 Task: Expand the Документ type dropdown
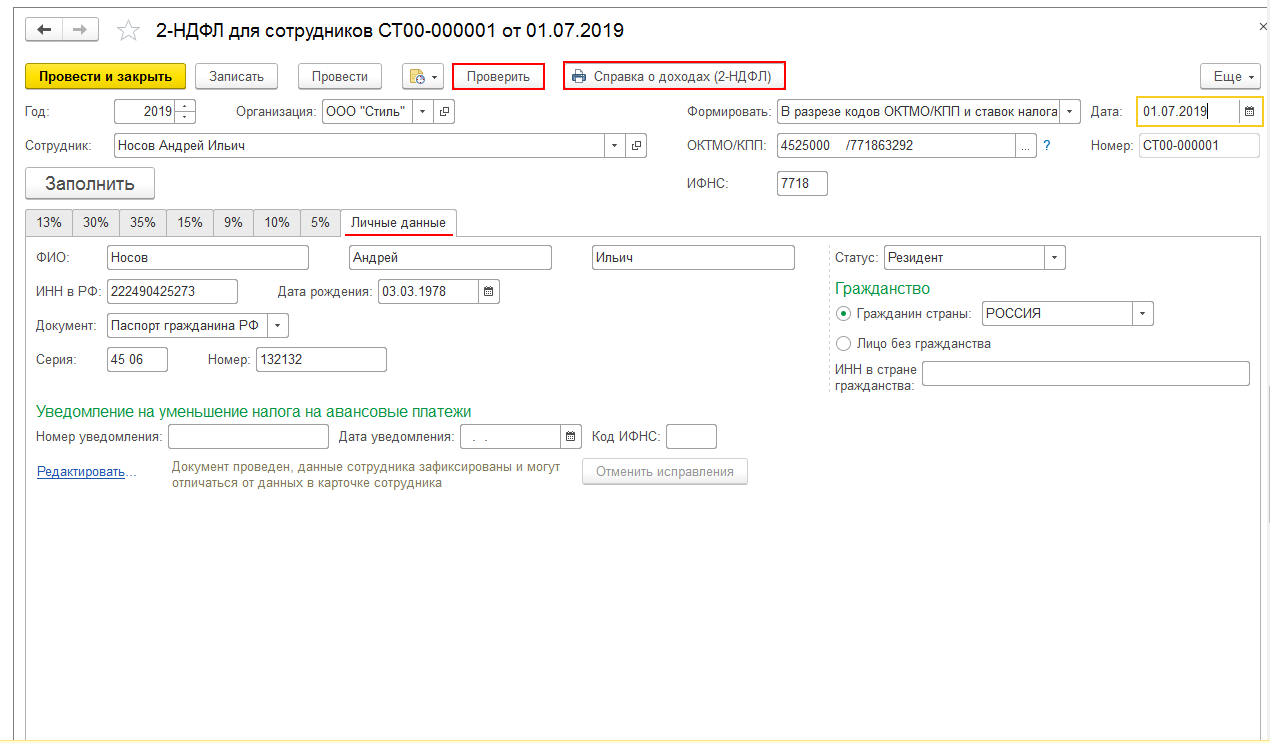(278, 326)
